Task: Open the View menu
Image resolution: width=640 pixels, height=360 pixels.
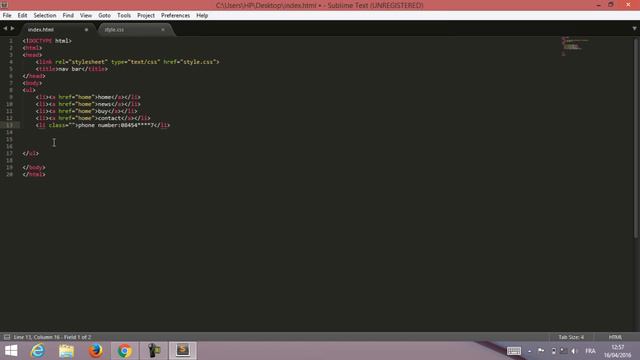Action: (86, 16)
